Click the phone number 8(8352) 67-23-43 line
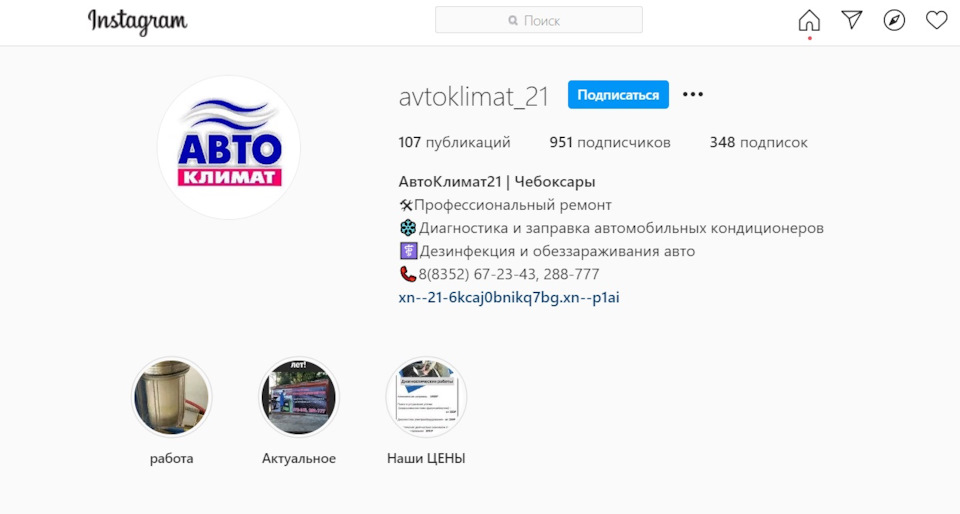The width and height of the screenshot is (960, 514). [499, 274]
